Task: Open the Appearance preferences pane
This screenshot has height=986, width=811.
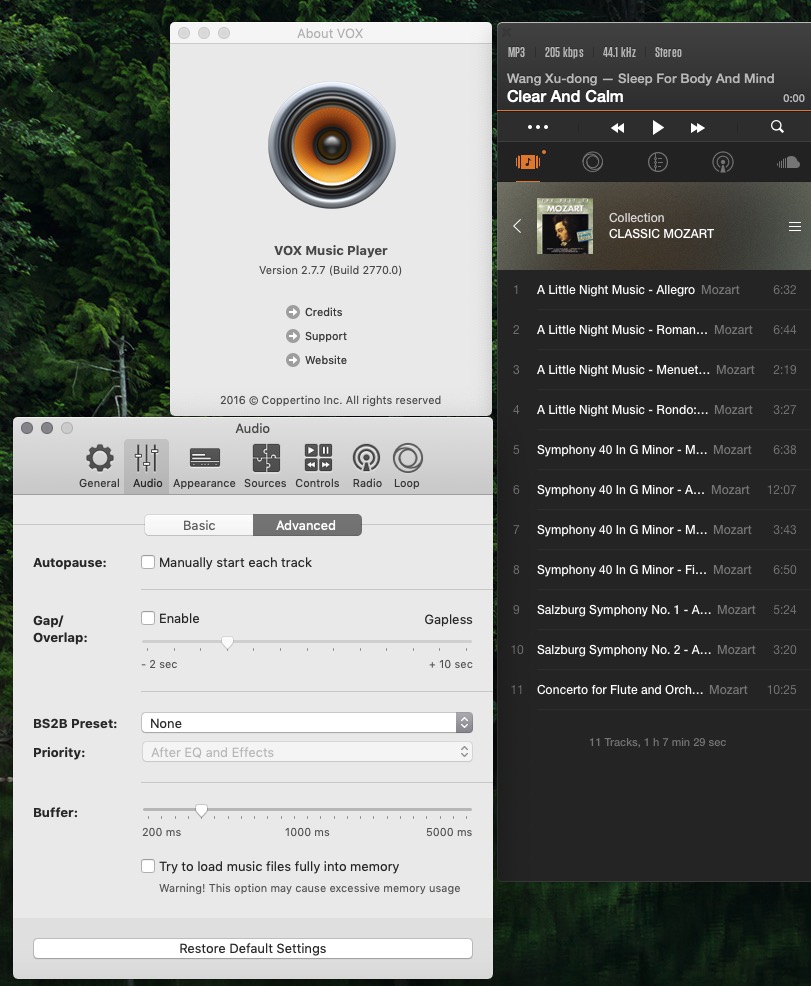Action: pyautogui.click(x=204, y=466)
